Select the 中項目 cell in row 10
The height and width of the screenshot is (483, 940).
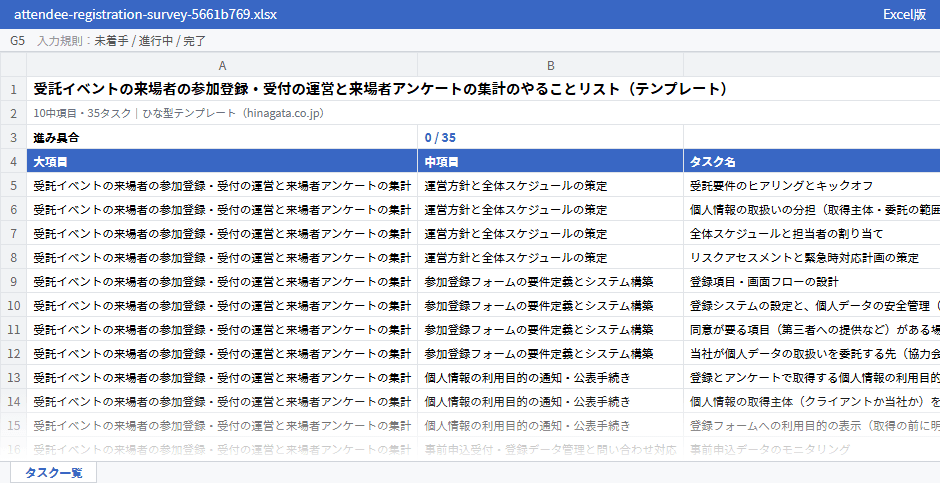[550, 305]
